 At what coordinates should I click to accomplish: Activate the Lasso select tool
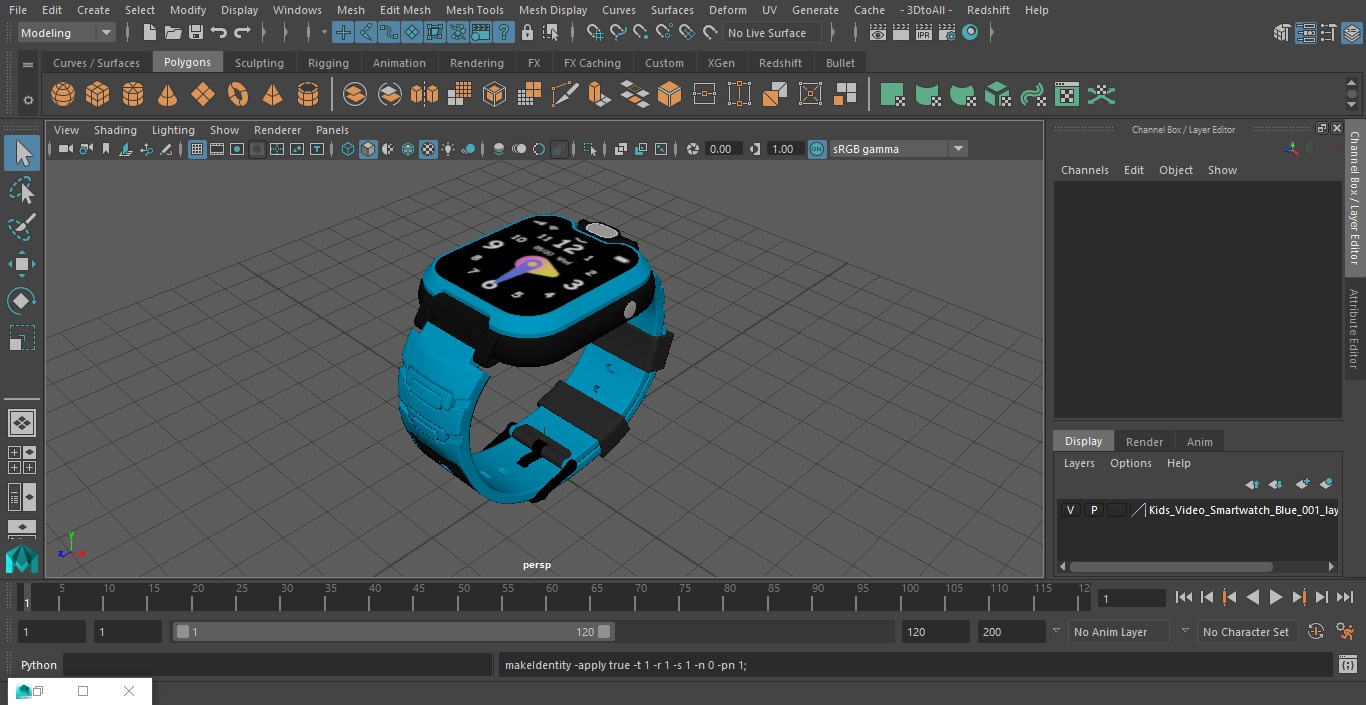[22, 190]
